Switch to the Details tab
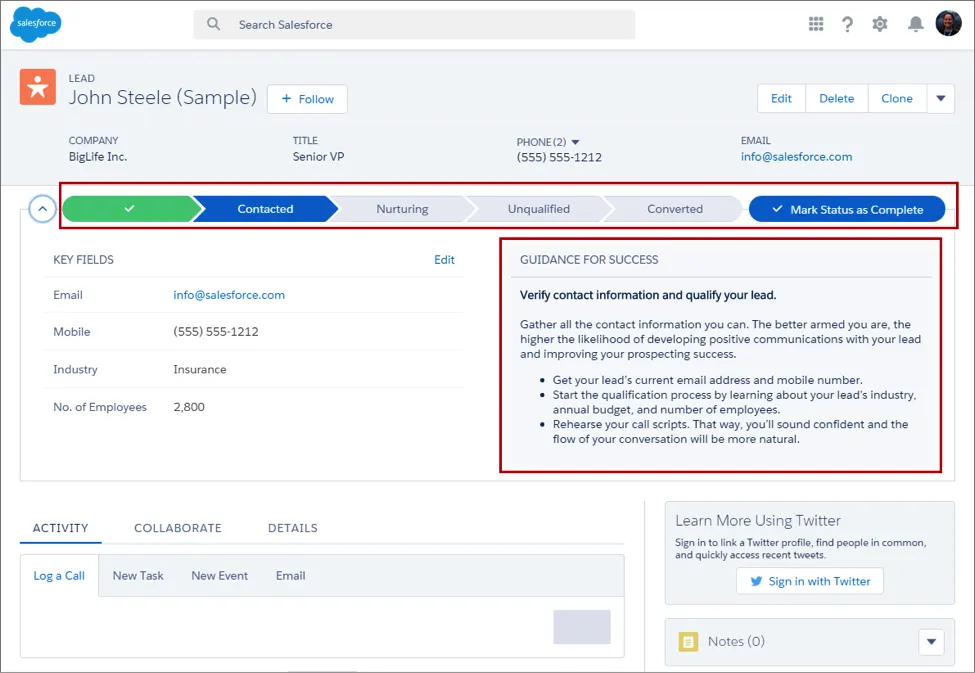Screen dimensions: 975x673 pos(292,528)
